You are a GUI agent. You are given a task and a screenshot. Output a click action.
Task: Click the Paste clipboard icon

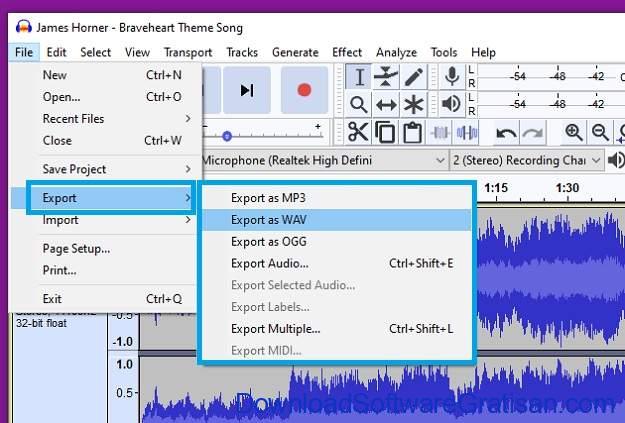(412, 132)
